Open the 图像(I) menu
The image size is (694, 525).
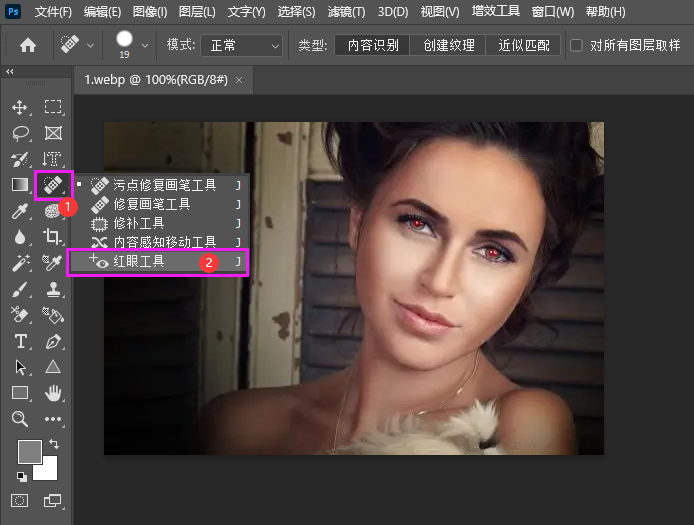150,12
